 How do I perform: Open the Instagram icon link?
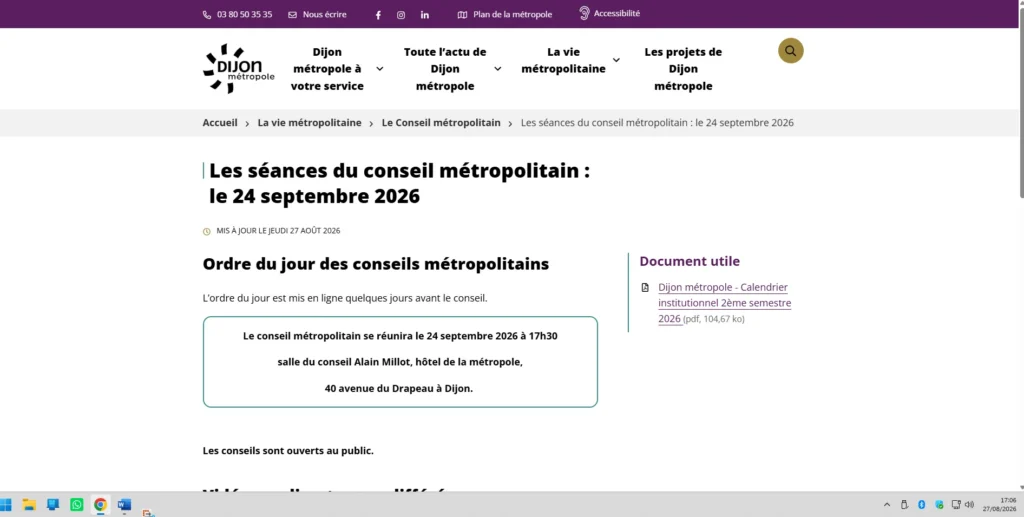tap(401, 15)
